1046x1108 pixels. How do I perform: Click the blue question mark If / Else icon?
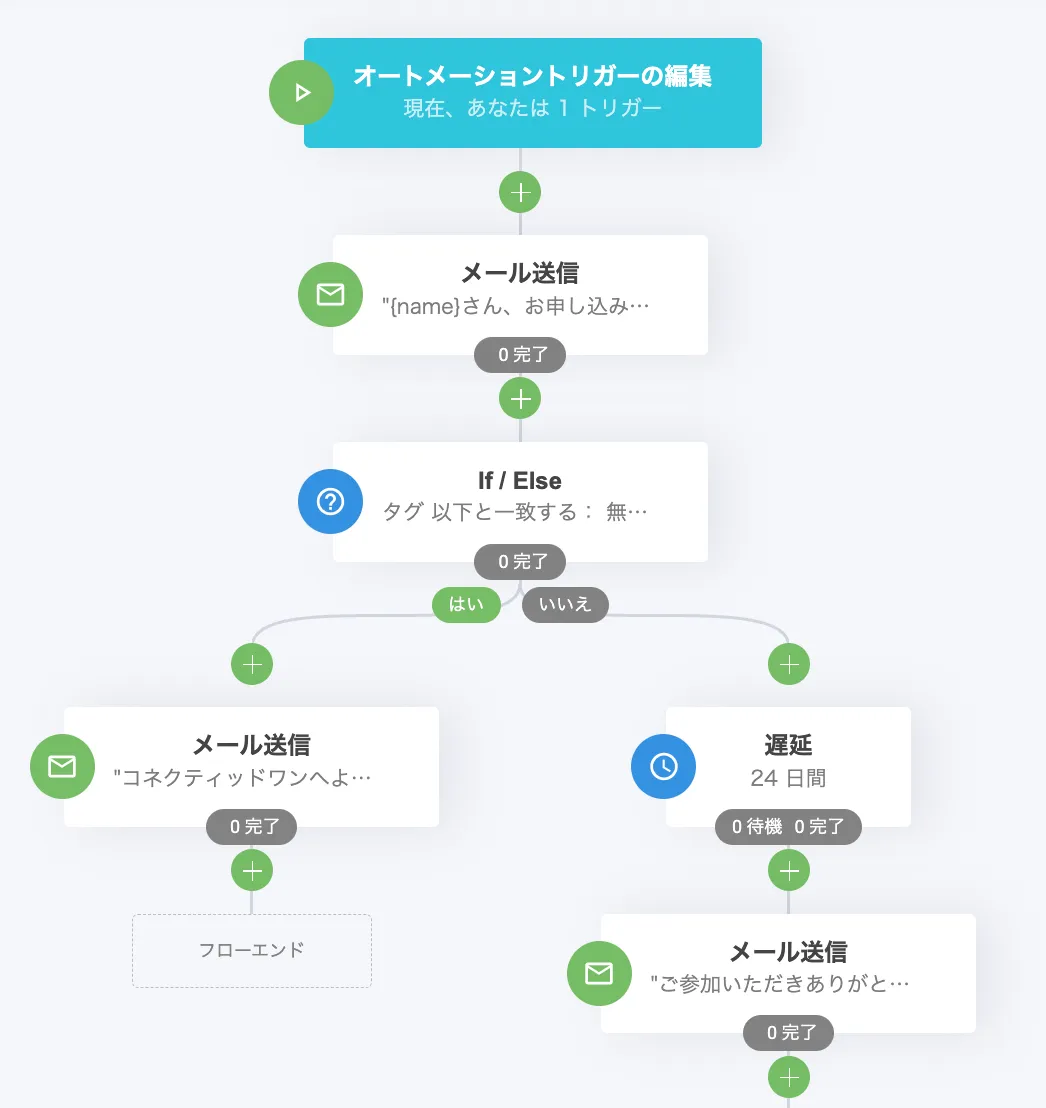[x=330, y=501]
